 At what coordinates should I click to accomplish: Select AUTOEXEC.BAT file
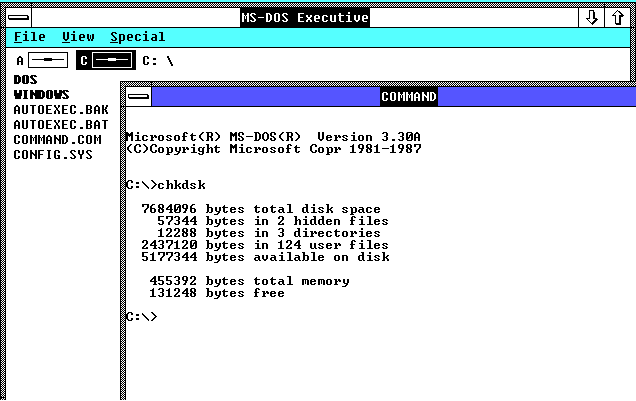61,124
